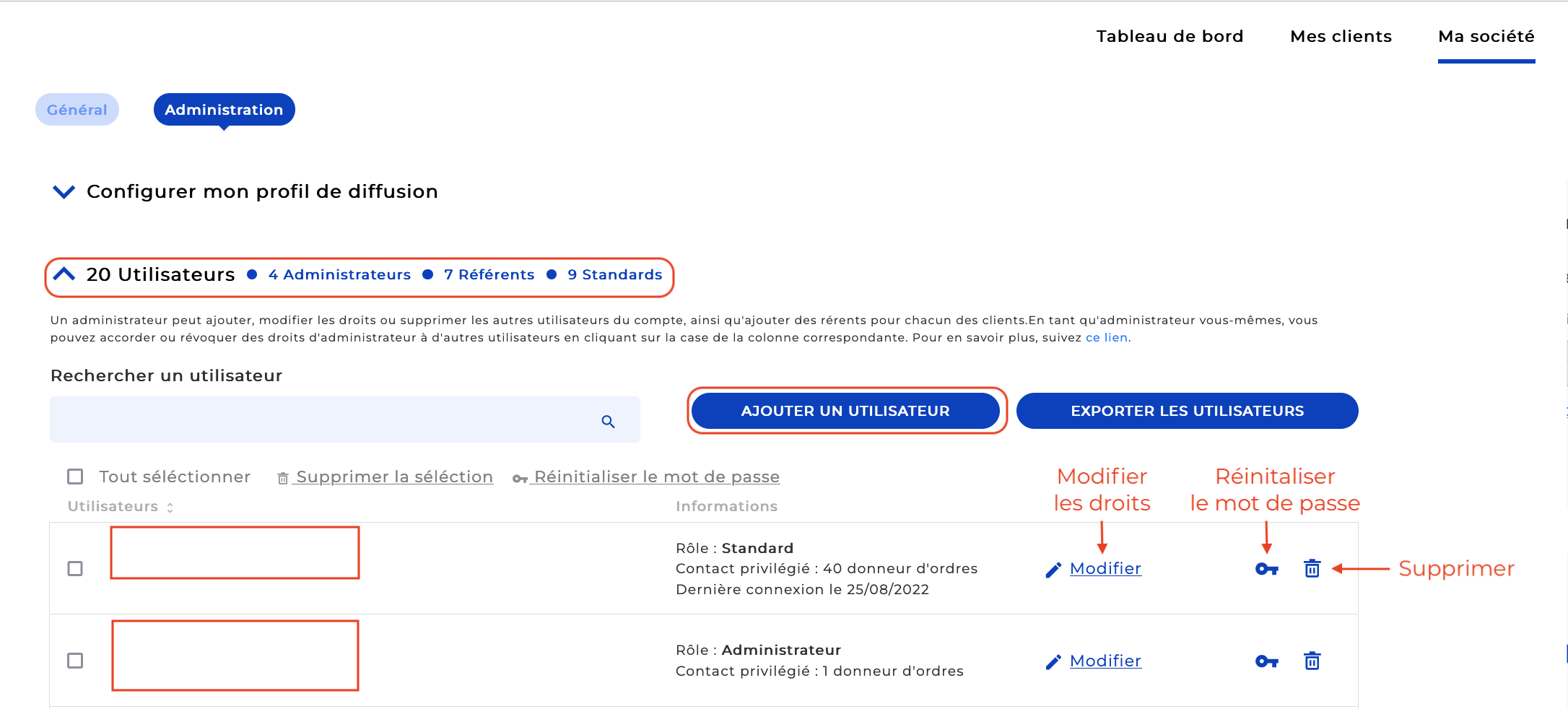Click the trash icon beside Supprimer la sélection
The height and width of the screenshot is (709, 1568).
283,478
